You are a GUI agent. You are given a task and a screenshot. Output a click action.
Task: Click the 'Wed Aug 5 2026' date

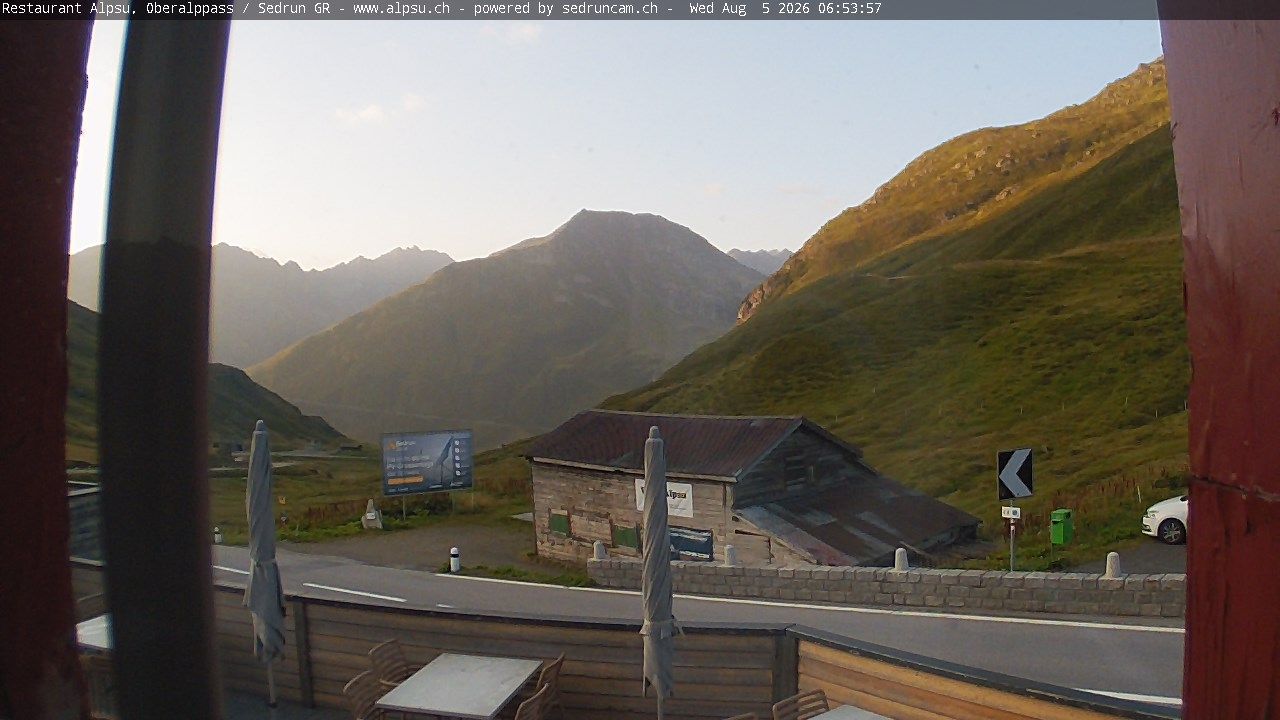click(x=749, y=9)
